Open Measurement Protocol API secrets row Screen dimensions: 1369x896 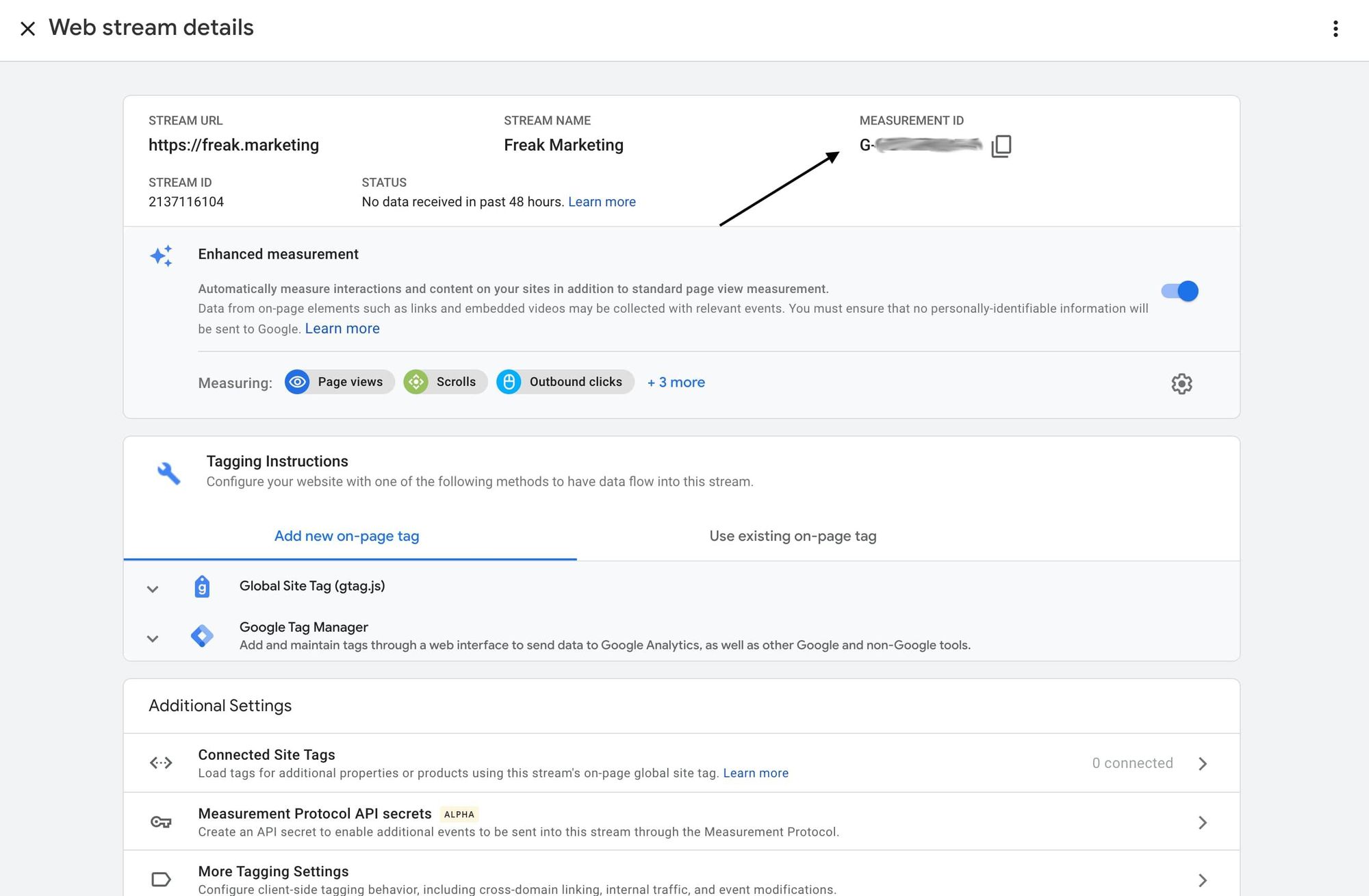pyautogui.click(x=681, y=821)
